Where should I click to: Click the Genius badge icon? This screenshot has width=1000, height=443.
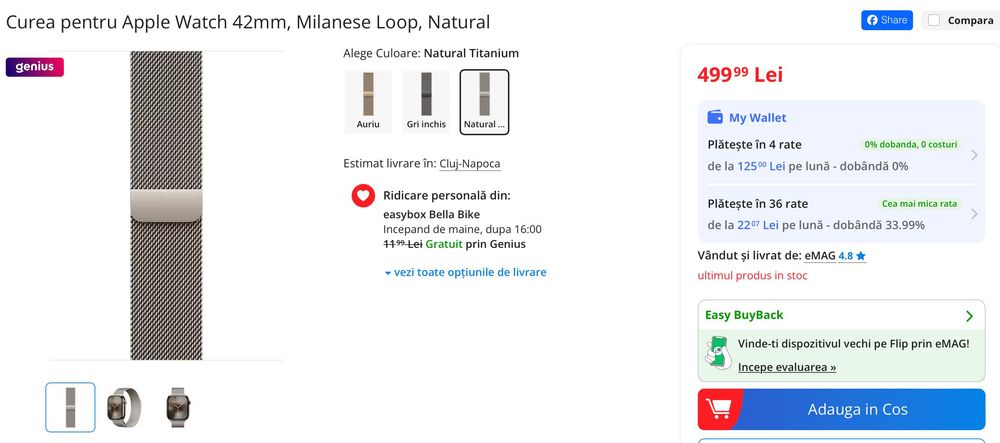pyautogui.click(x=35, y=67)
